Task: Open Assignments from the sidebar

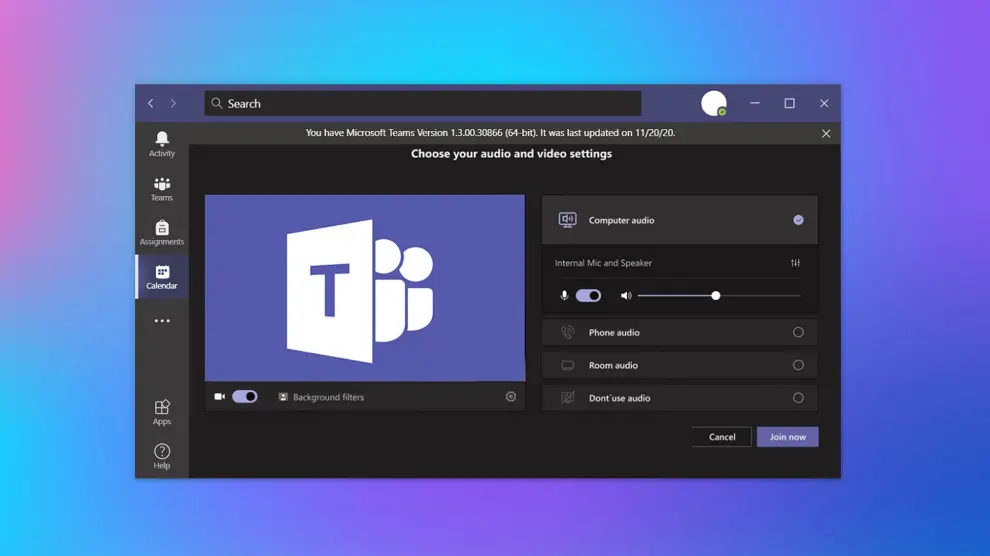Action: coord(162,233)
